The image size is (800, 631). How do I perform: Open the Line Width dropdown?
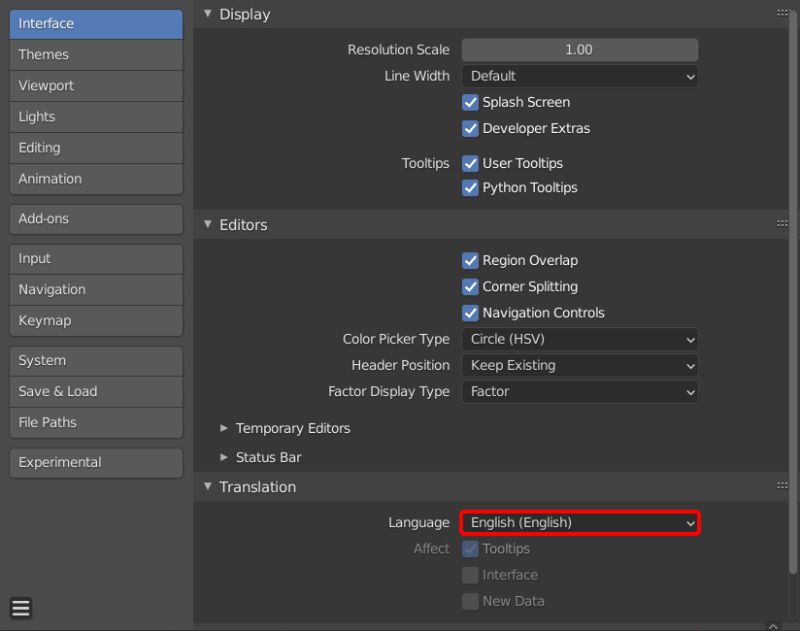[580, 75]
